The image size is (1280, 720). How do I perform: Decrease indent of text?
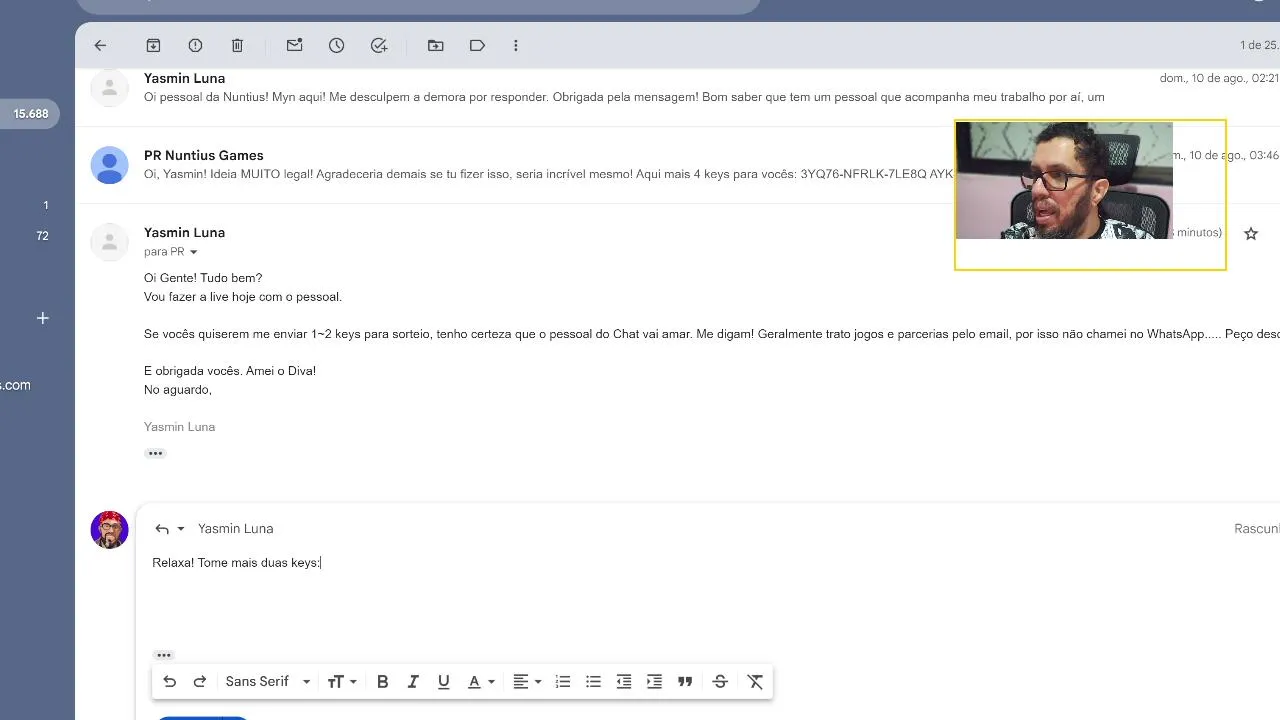coord(624,682)
